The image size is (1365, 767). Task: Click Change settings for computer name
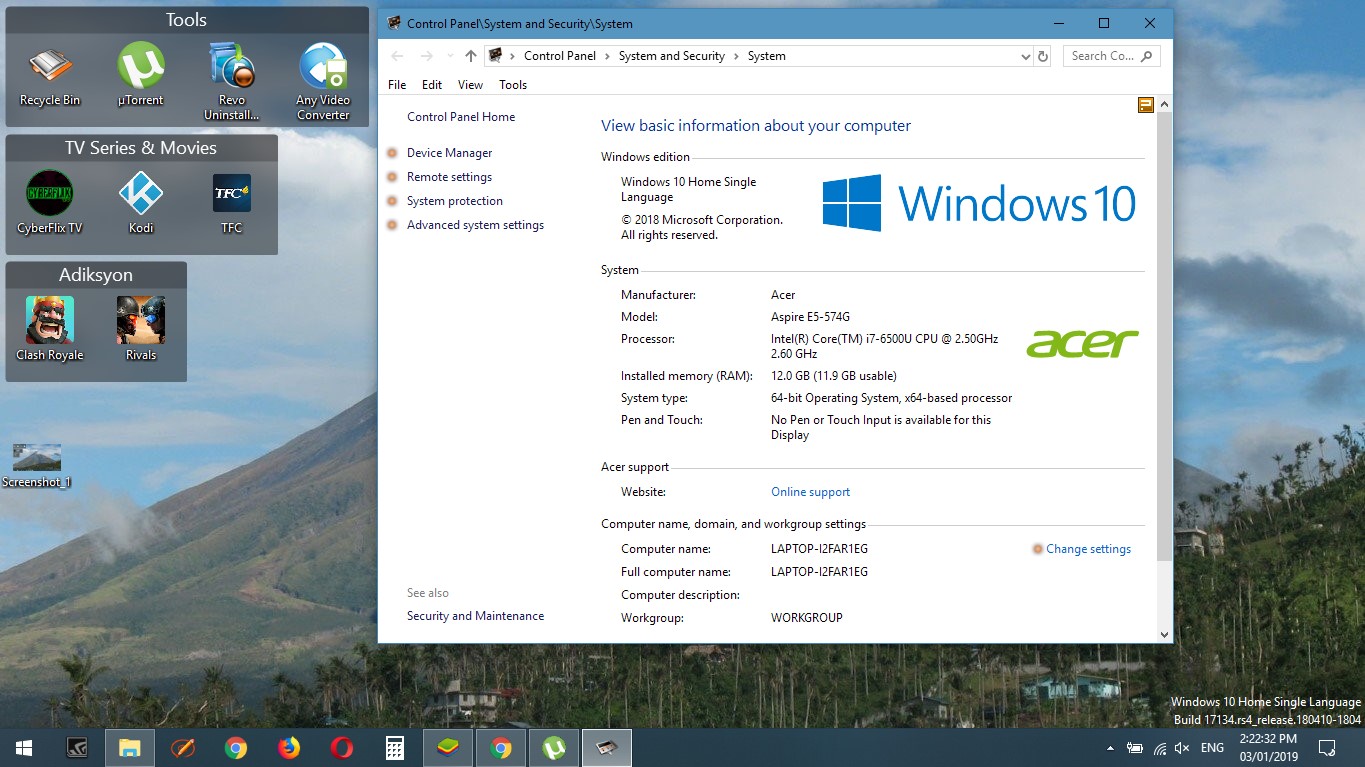point(1088,549)
